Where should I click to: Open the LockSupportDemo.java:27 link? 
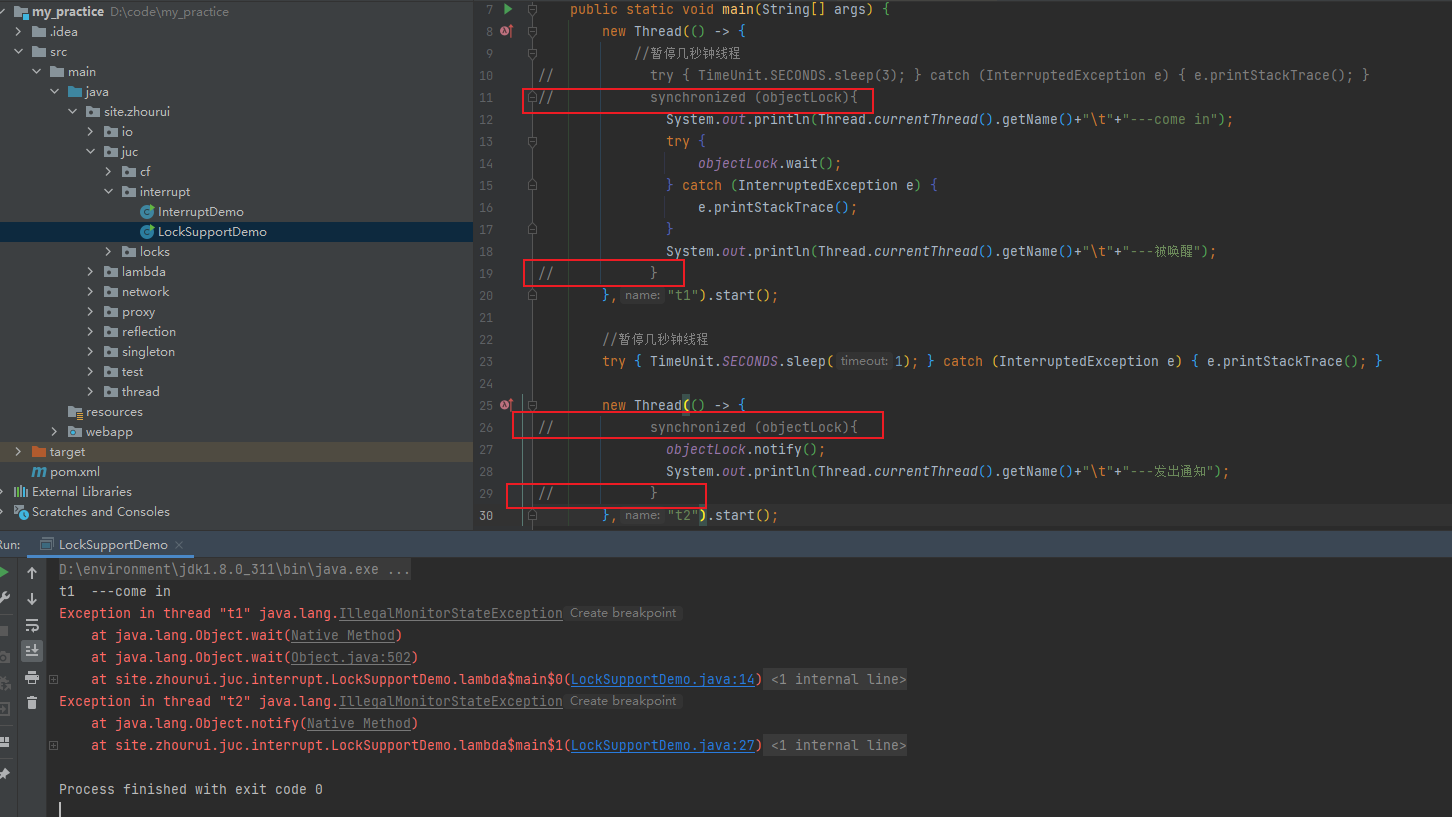tap(663, 746)
